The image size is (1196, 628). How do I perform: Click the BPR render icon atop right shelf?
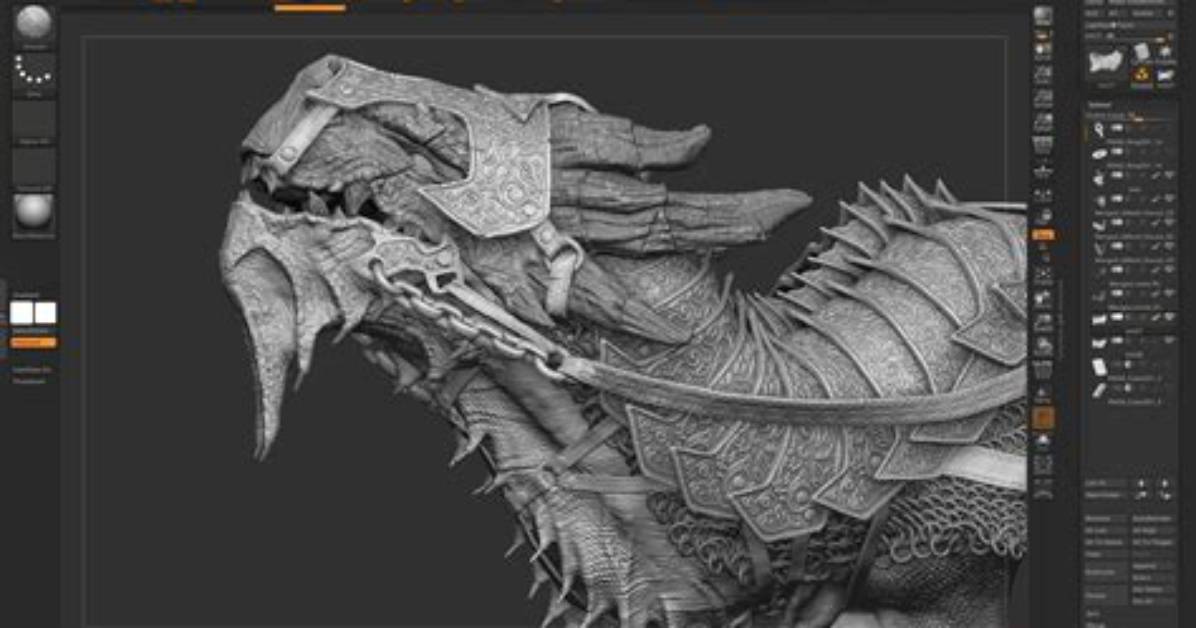pos(1043,15)
